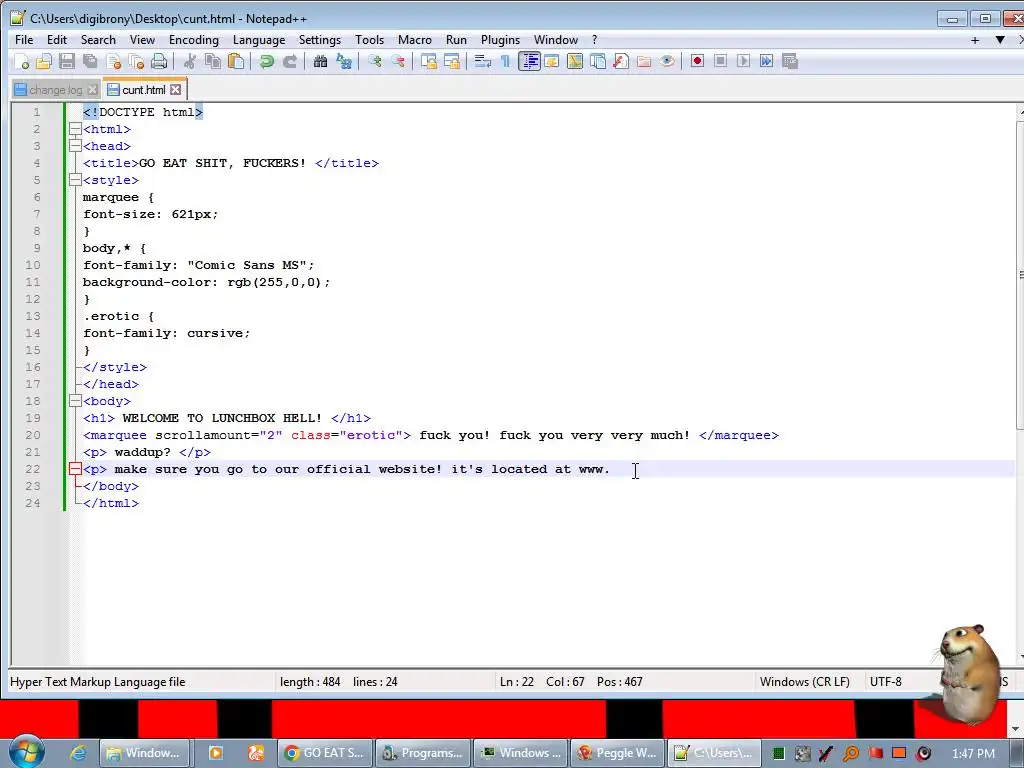Click the Synchronize Vertical Scrolling icon
The width and height of the screenshot is (1024, 768).
(x=428, y=61)
